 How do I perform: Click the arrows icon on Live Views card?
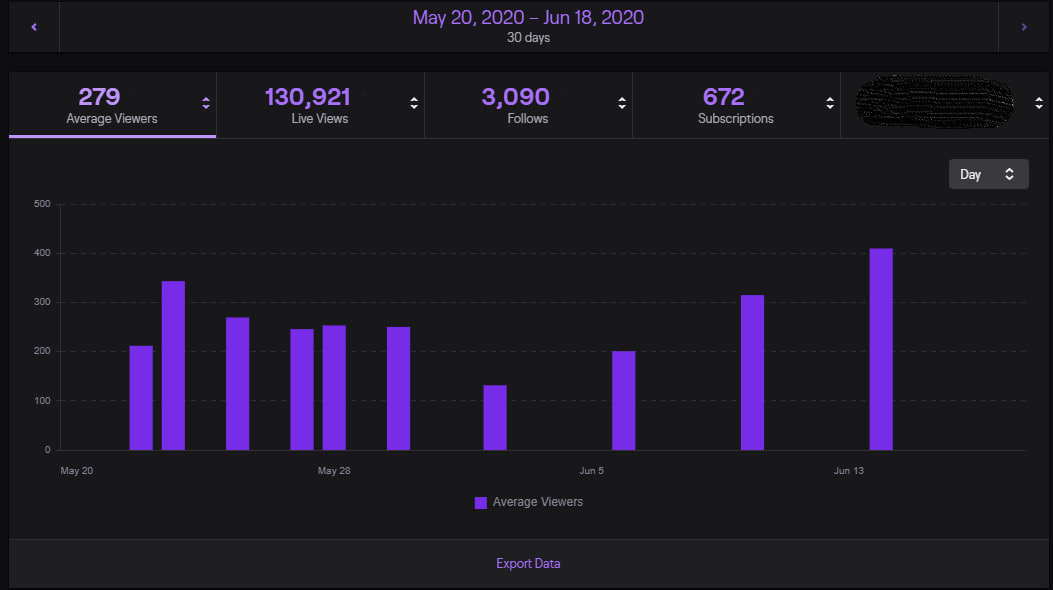click(412, 102)
